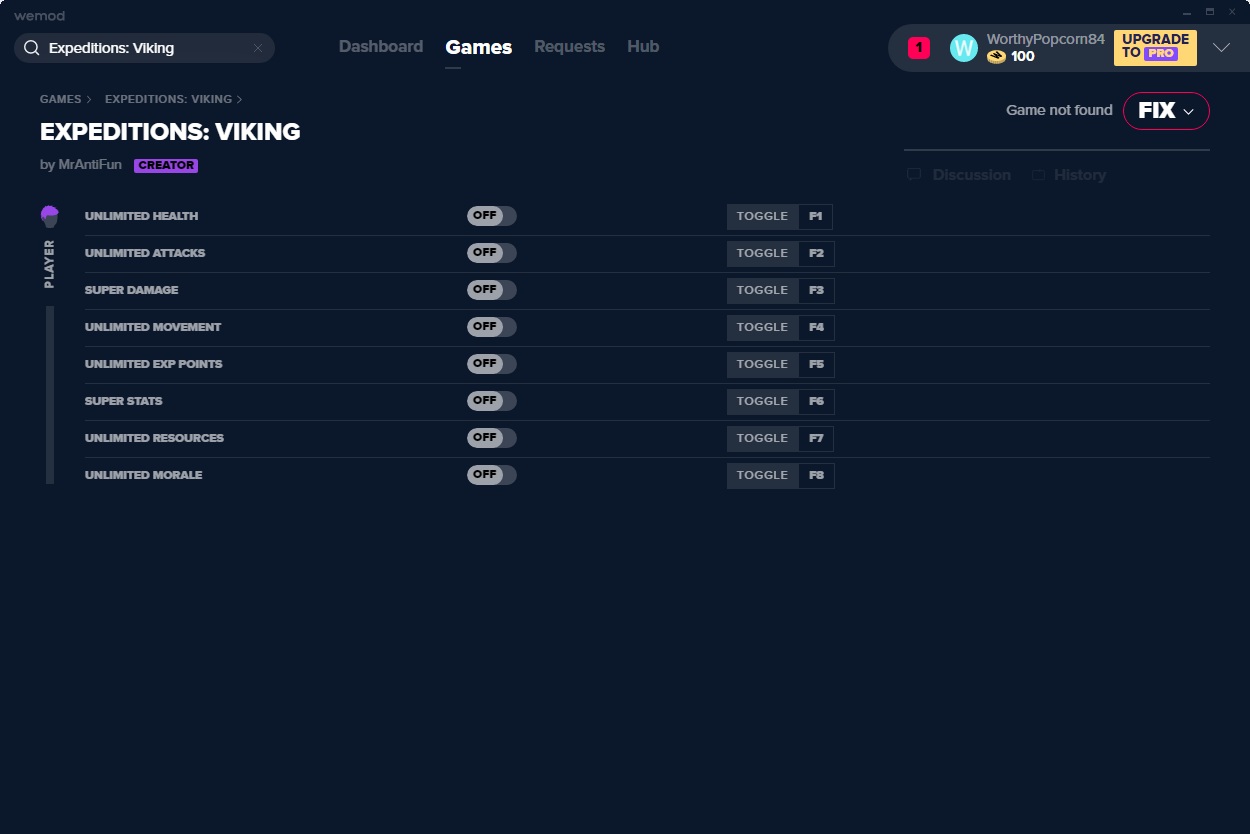Toggle Unlimited Attacks switch
The image size is (1250, 834).
pyautogui.click(x=492, y=253)
